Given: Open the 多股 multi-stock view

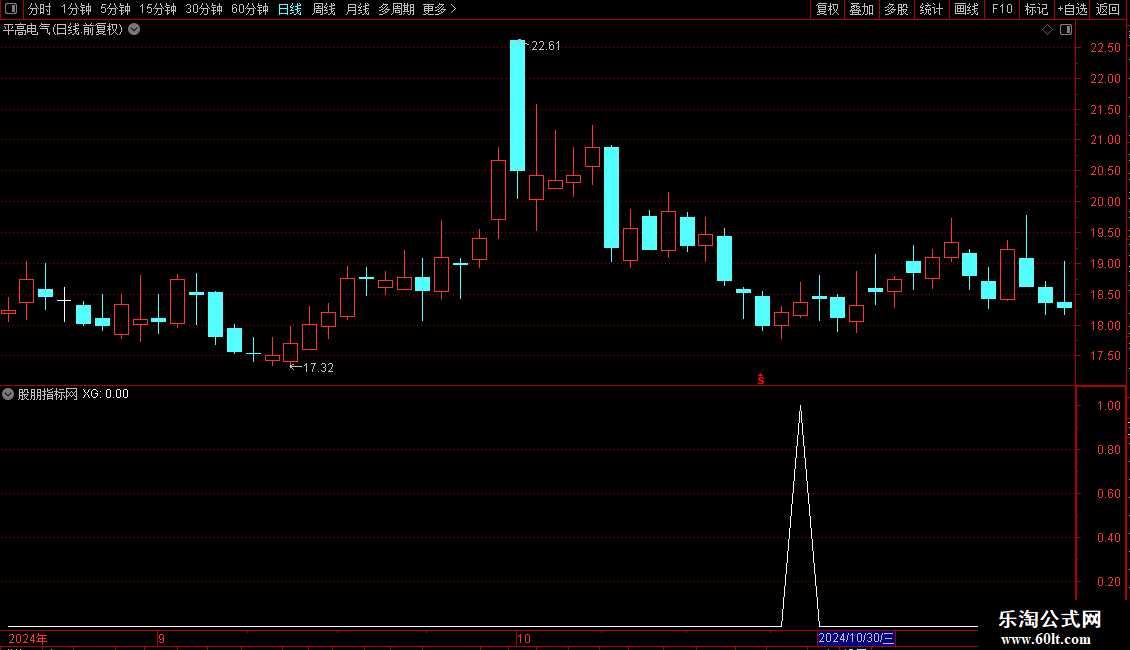Looking at the screenshot, I should click(x=896, y=9).
